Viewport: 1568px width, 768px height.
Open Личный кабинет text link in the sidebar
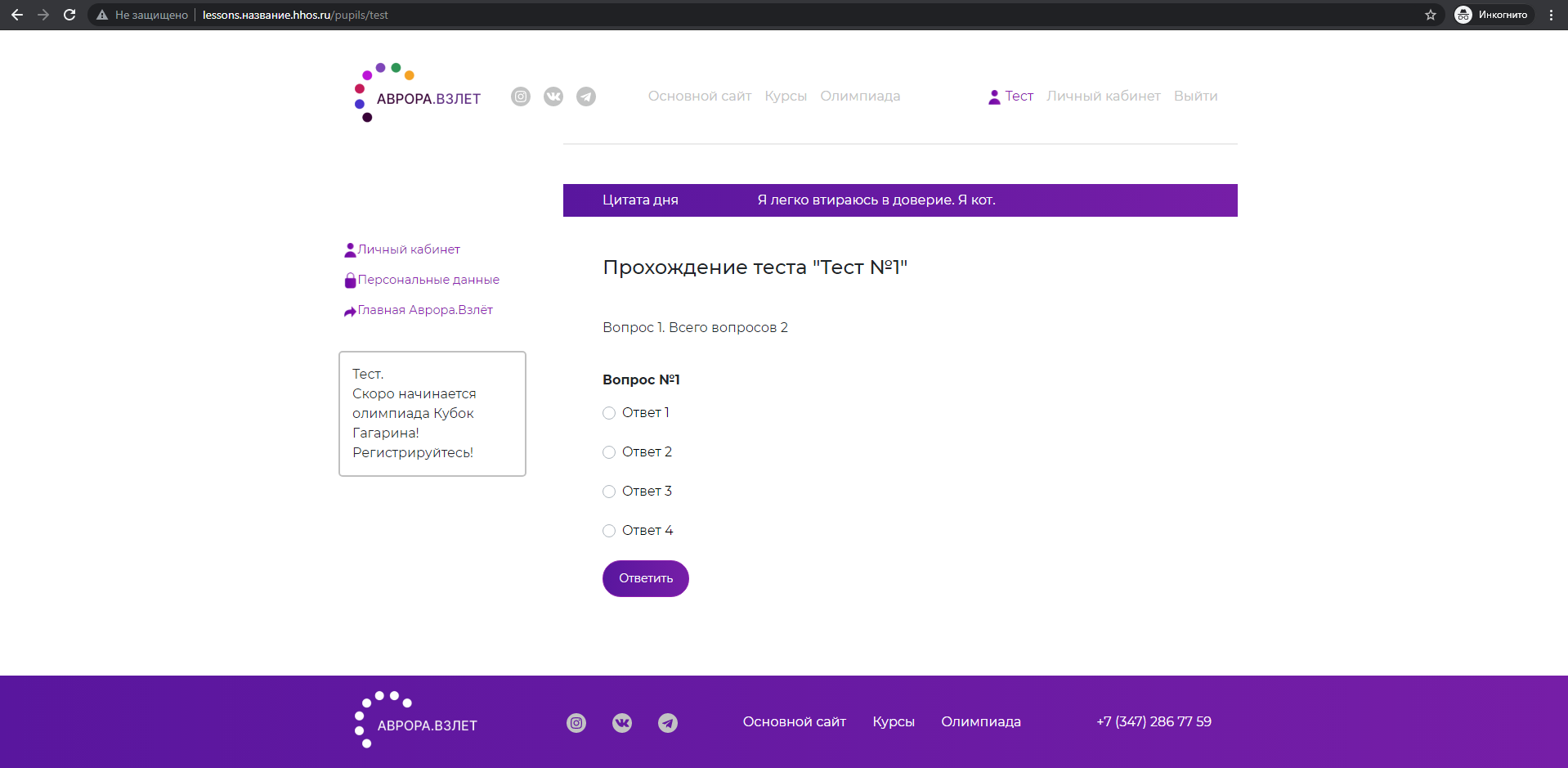409,249
